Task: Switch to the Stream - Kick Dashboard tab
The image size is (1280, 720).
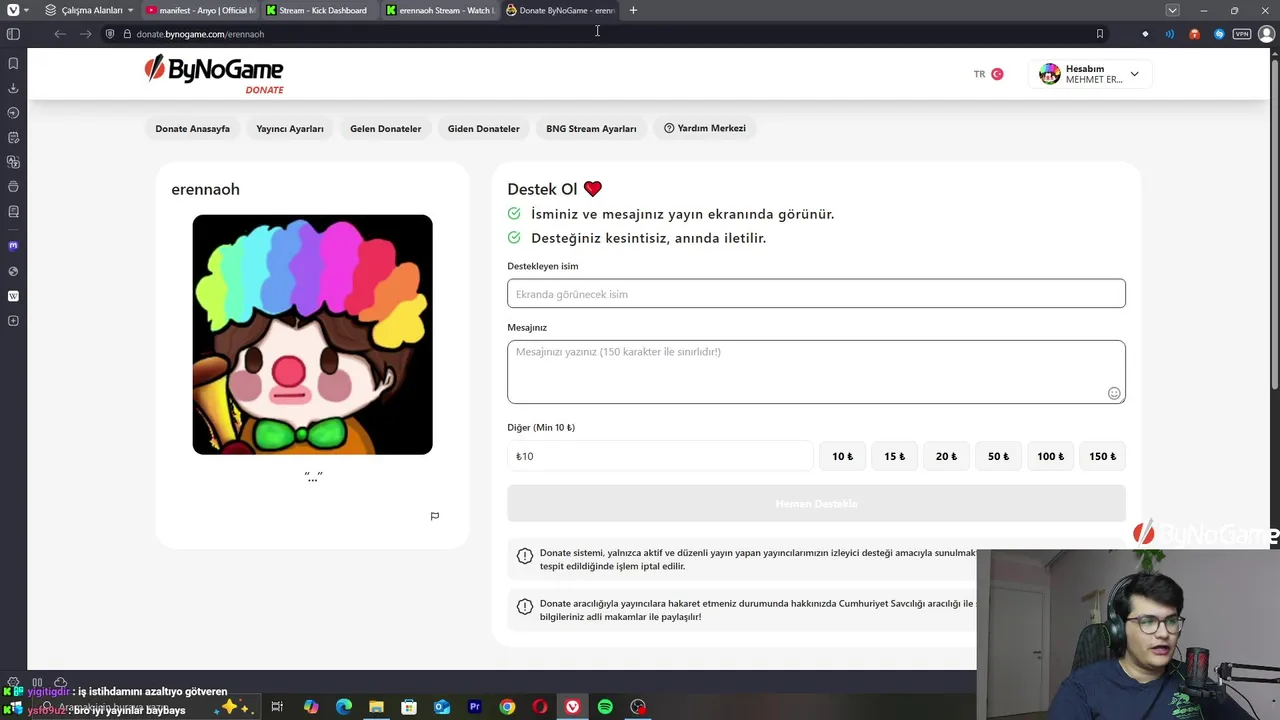Action: [320, 10]
